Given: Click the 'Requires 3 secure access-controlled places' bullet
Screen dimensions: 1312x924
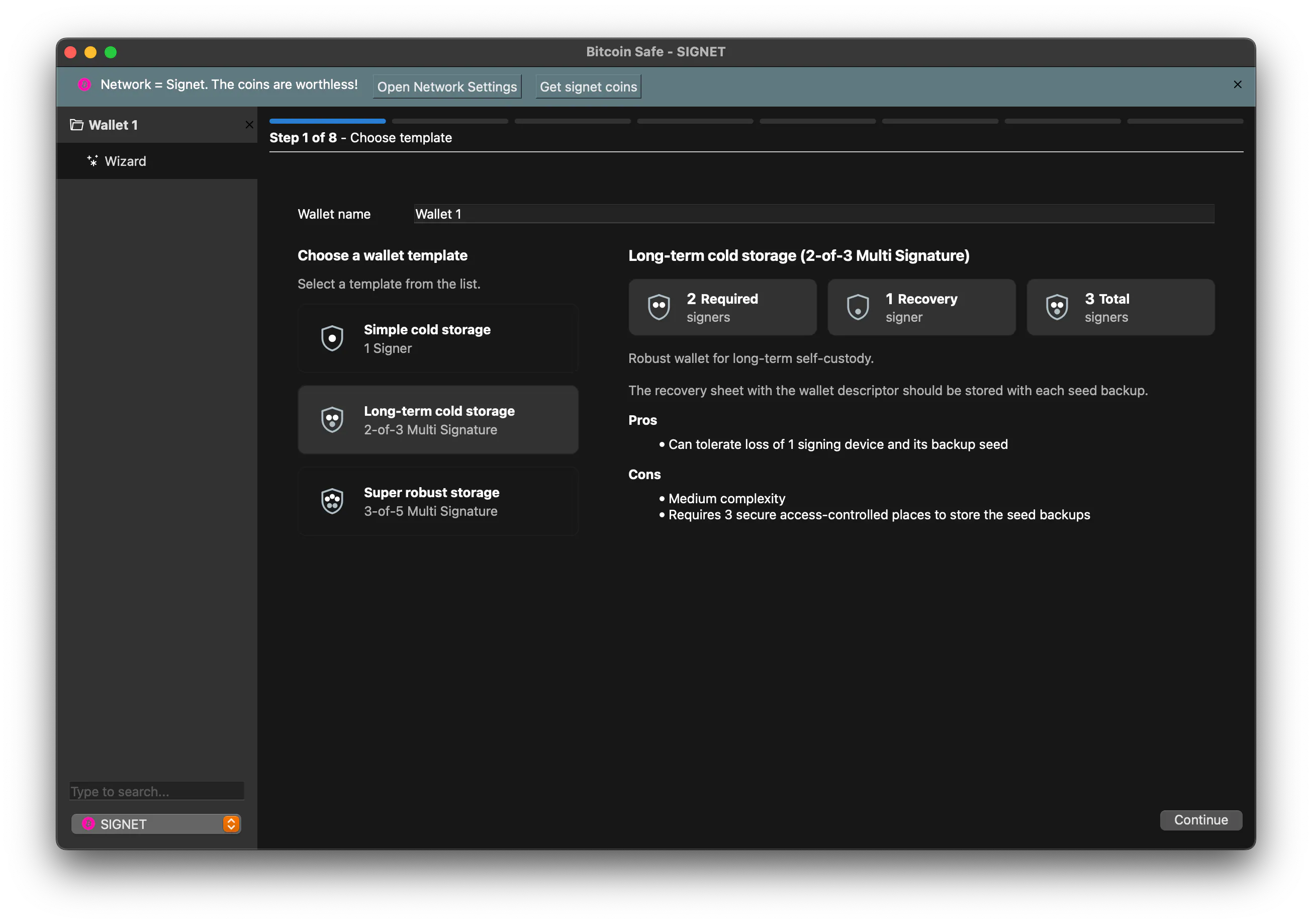Looking at the screenshot, I should (x=879, y=514).
